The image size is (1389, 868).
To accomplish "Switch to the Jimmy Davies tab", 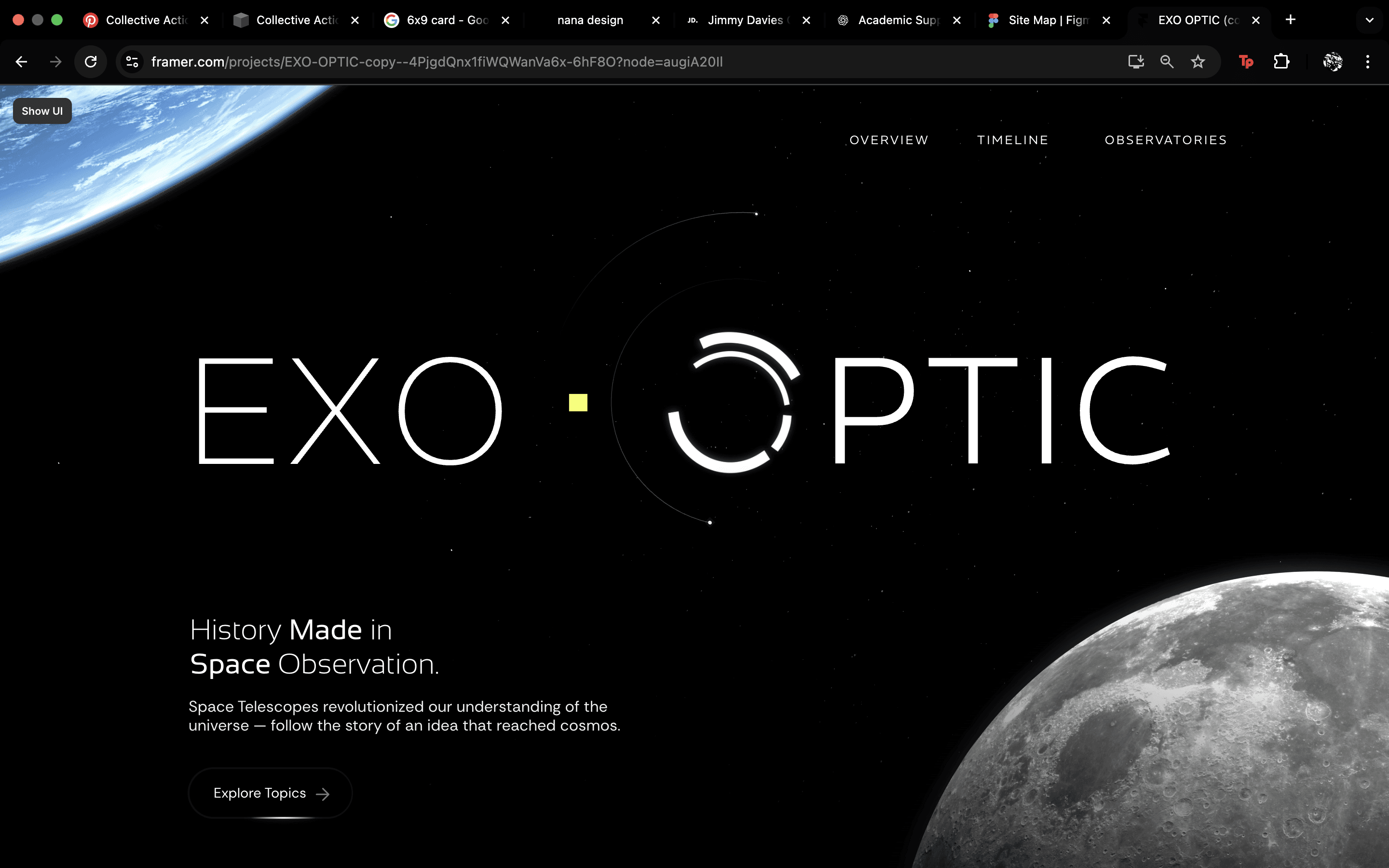I will [748, 20].
